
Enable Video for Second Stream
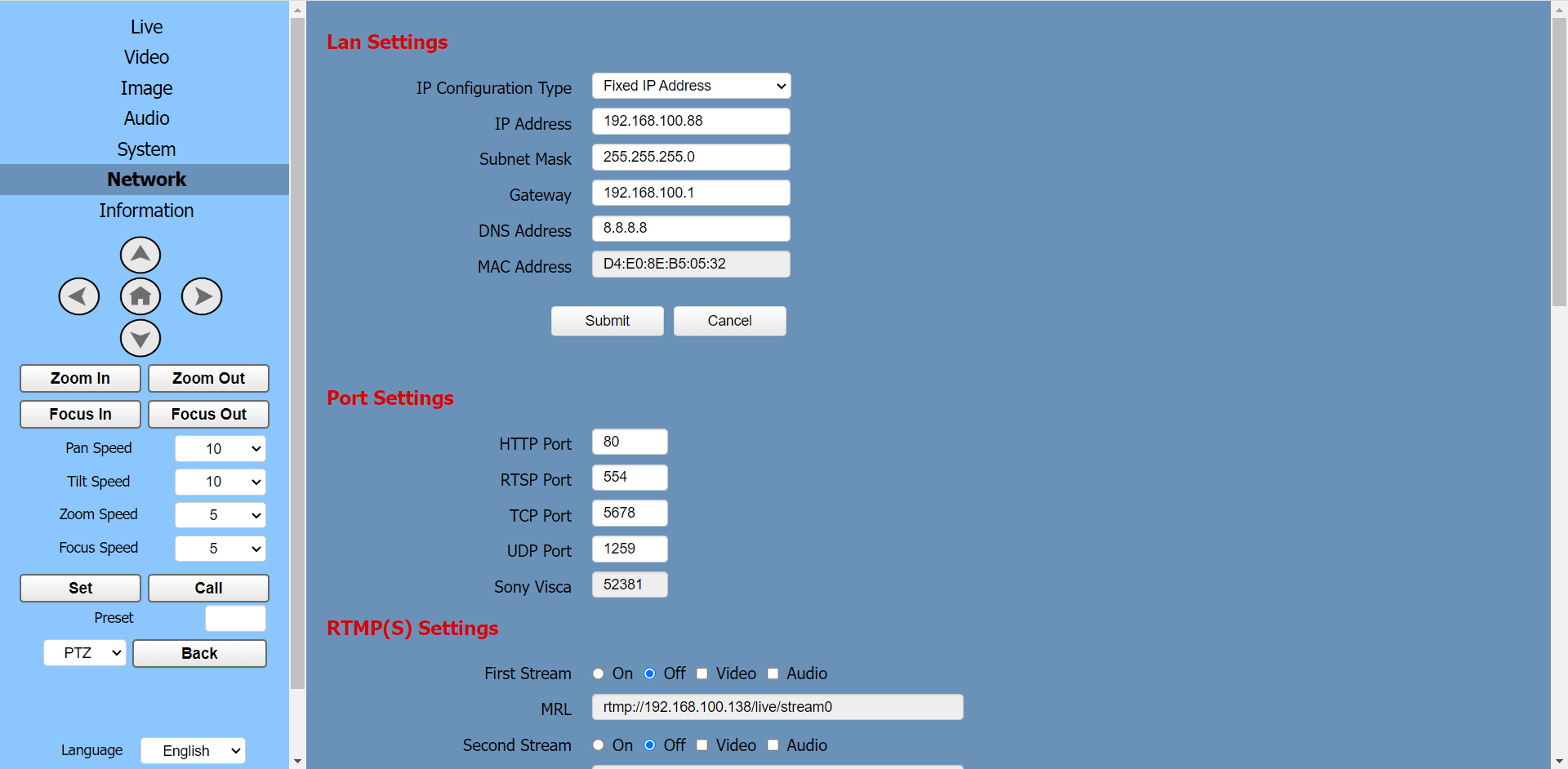click(x=702, y=745)
